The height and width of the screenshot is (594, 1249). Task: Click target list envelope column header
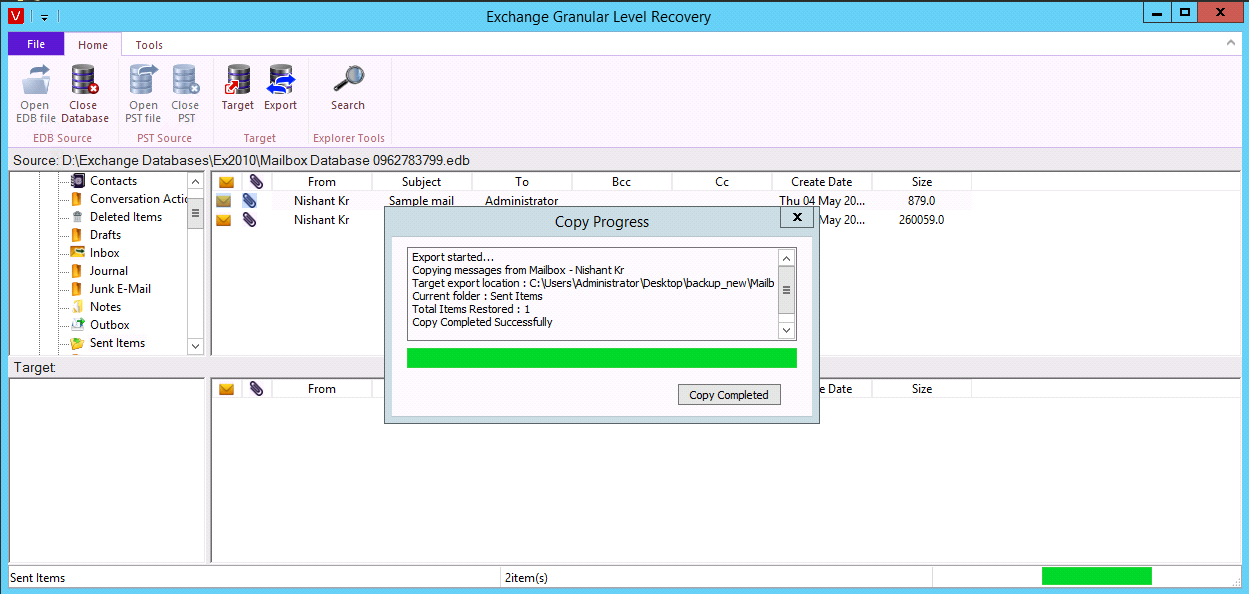[x=226, y=389]
